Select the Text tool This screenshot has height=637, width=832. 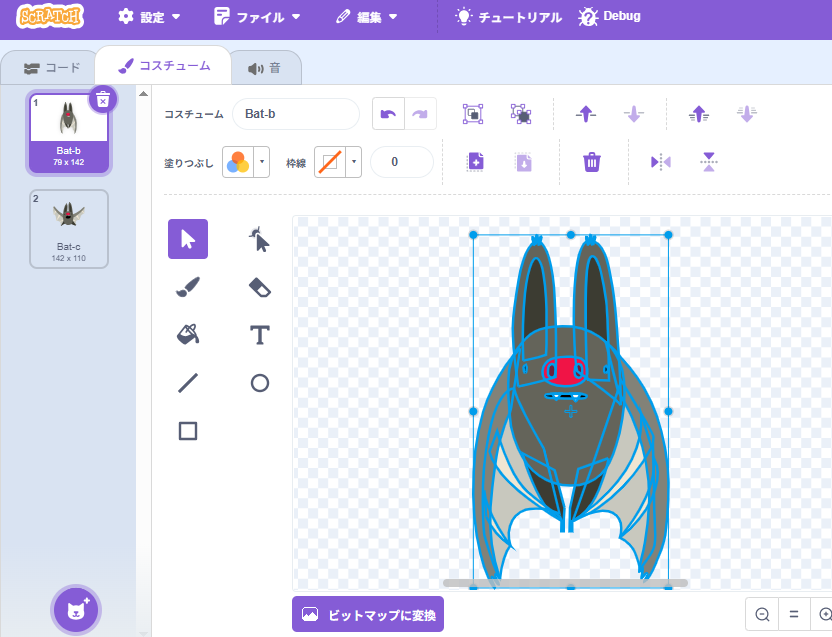click(x=259, y=335)
